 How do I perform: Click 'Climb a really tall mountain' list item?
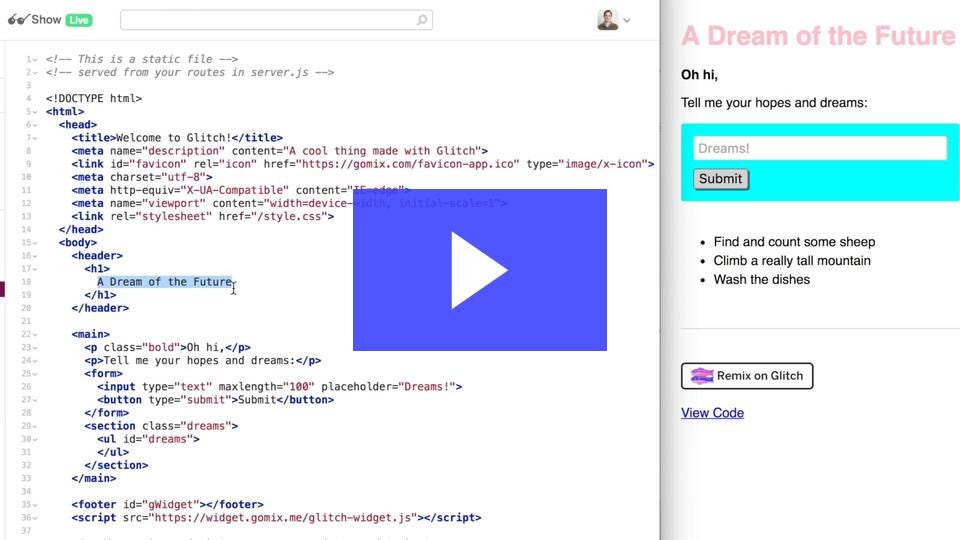(792, 261)
